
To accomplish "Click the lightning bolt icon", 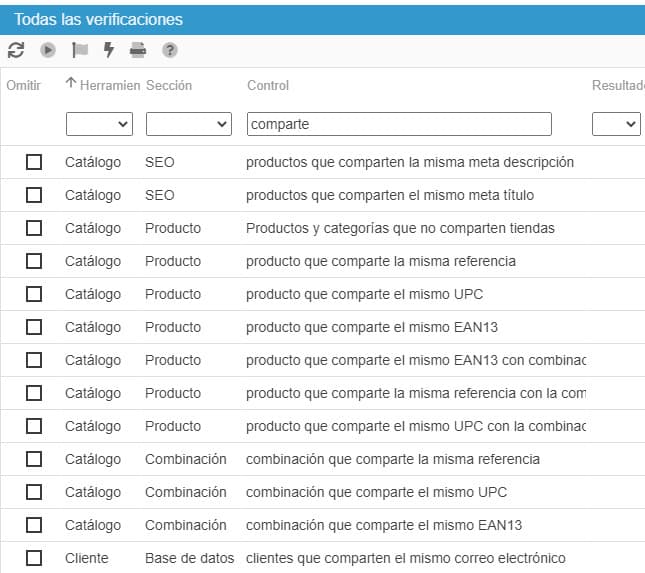I will click(x=109, y=50).
